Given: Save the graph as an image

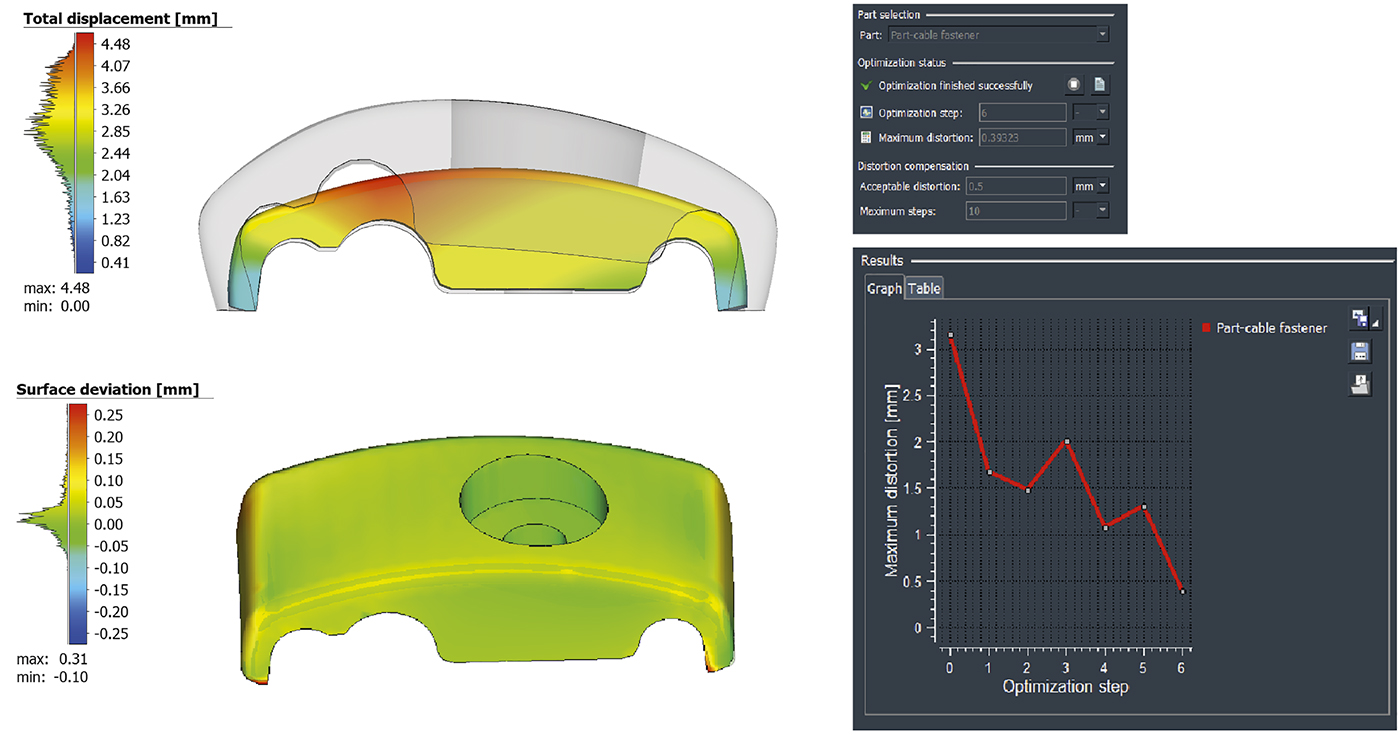Looking at the screenshot, I should point(1359,317).
